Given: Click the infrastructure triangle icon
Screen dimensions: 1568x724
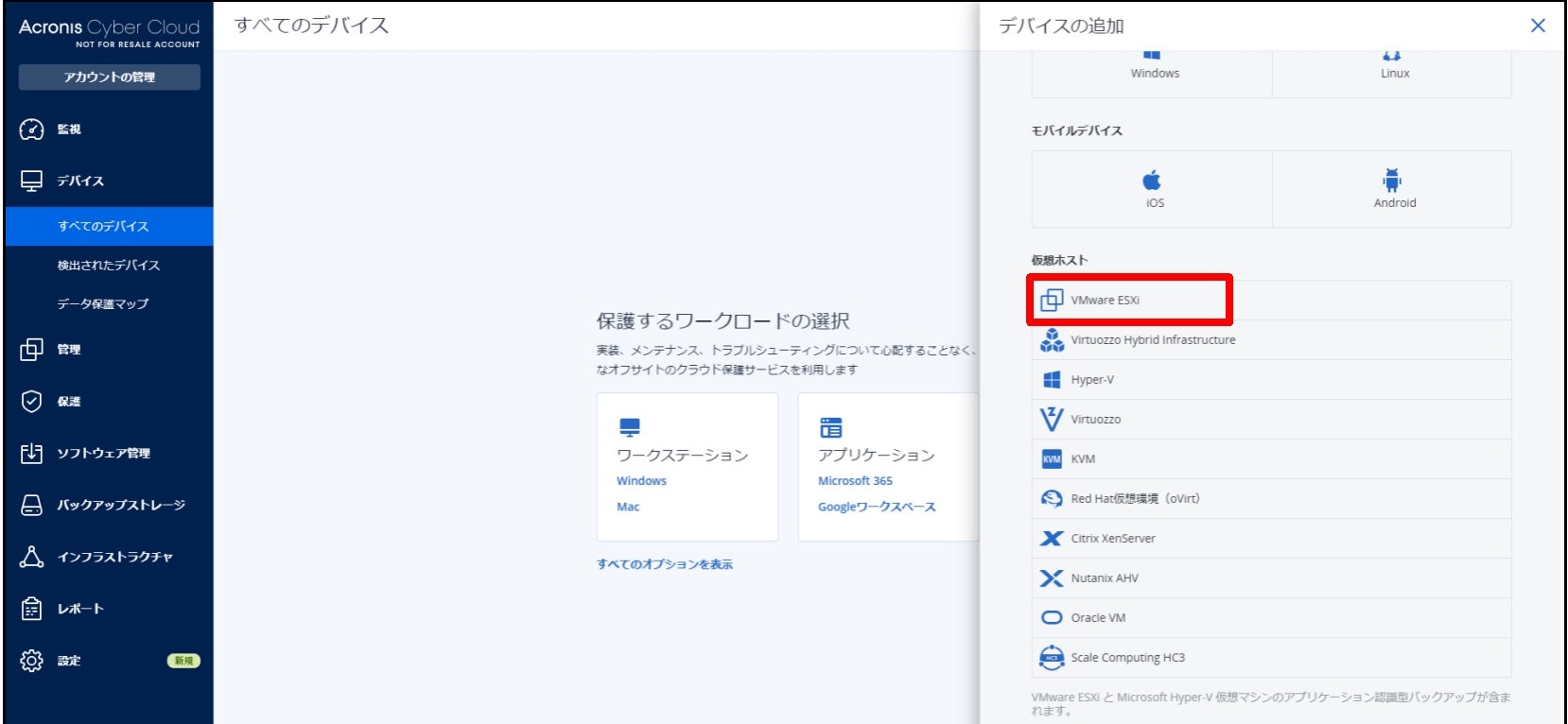Looking at the screenshot, I should (31, 557).
